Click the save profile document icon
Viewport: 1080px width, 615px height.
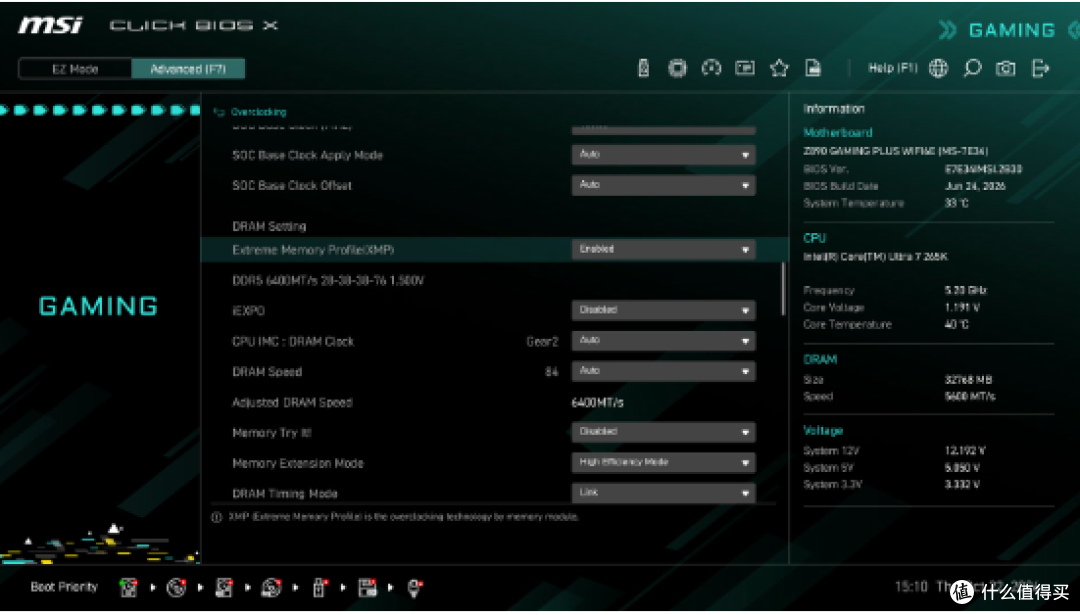tap(813, 68)
